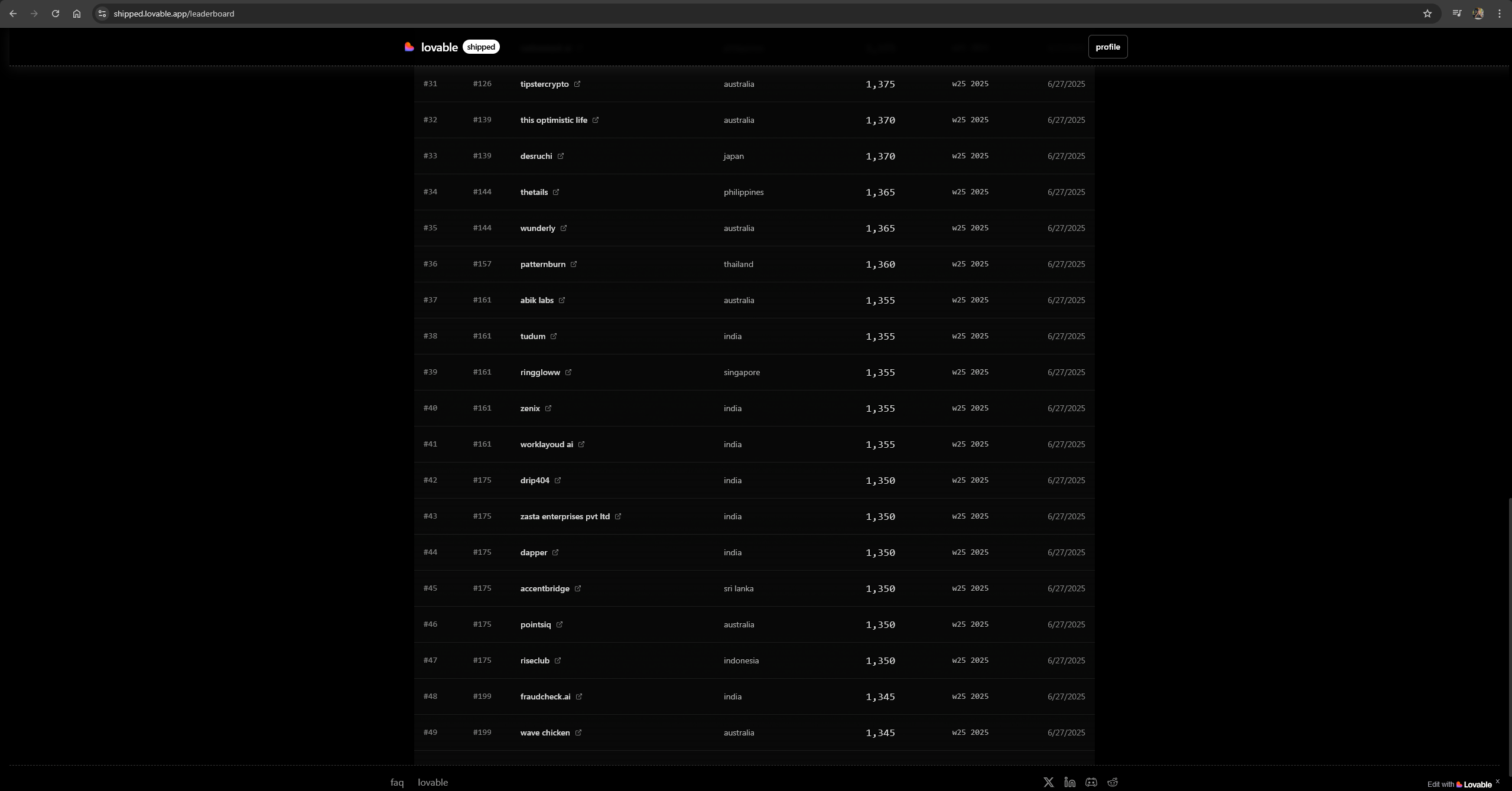The height and width of the screenshot is (791, 1512).
Task: Click the sri lanka country cell
Action: (x=739, y=588)
